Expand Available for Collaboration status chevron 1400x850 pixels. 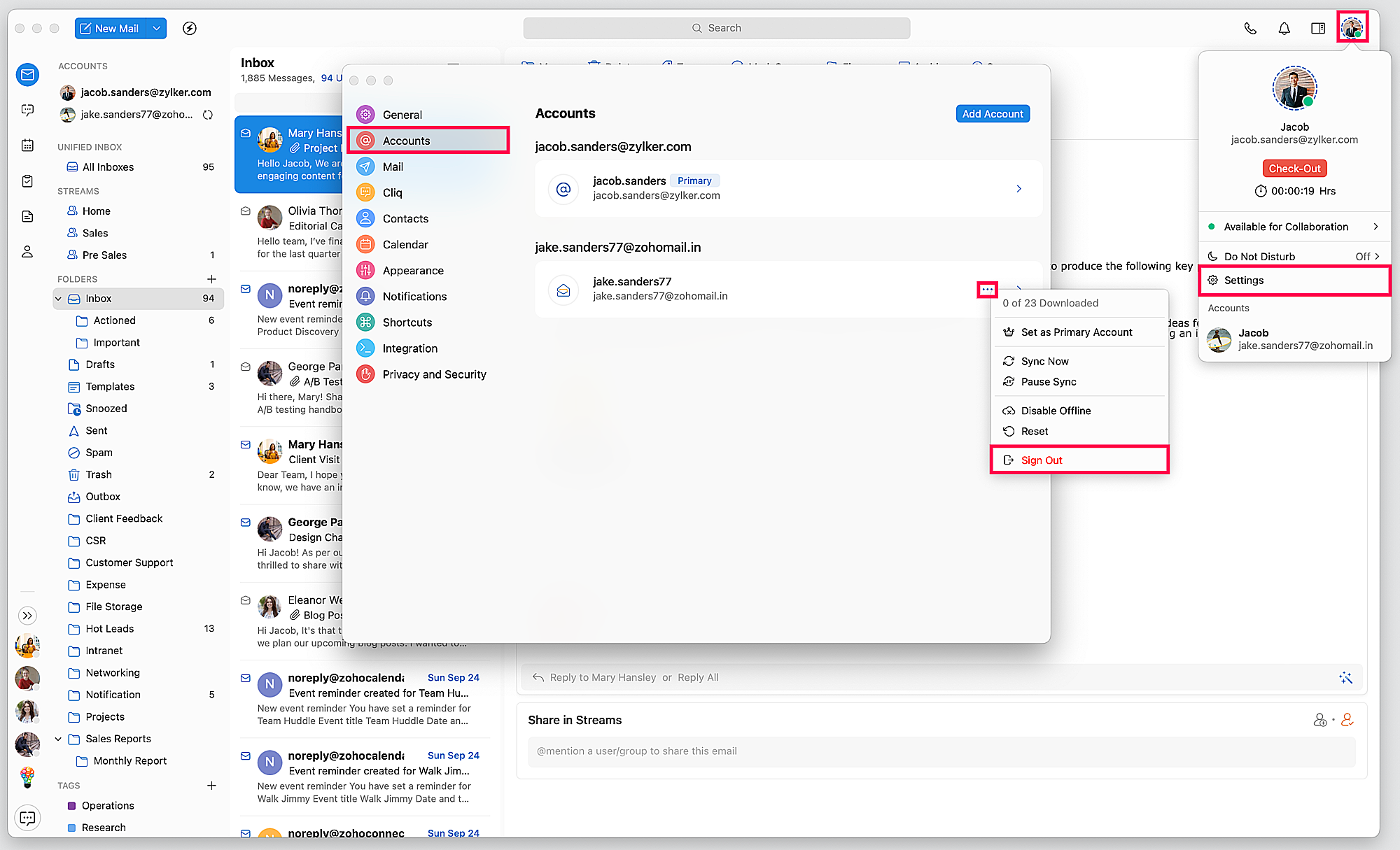[1375, 227]
